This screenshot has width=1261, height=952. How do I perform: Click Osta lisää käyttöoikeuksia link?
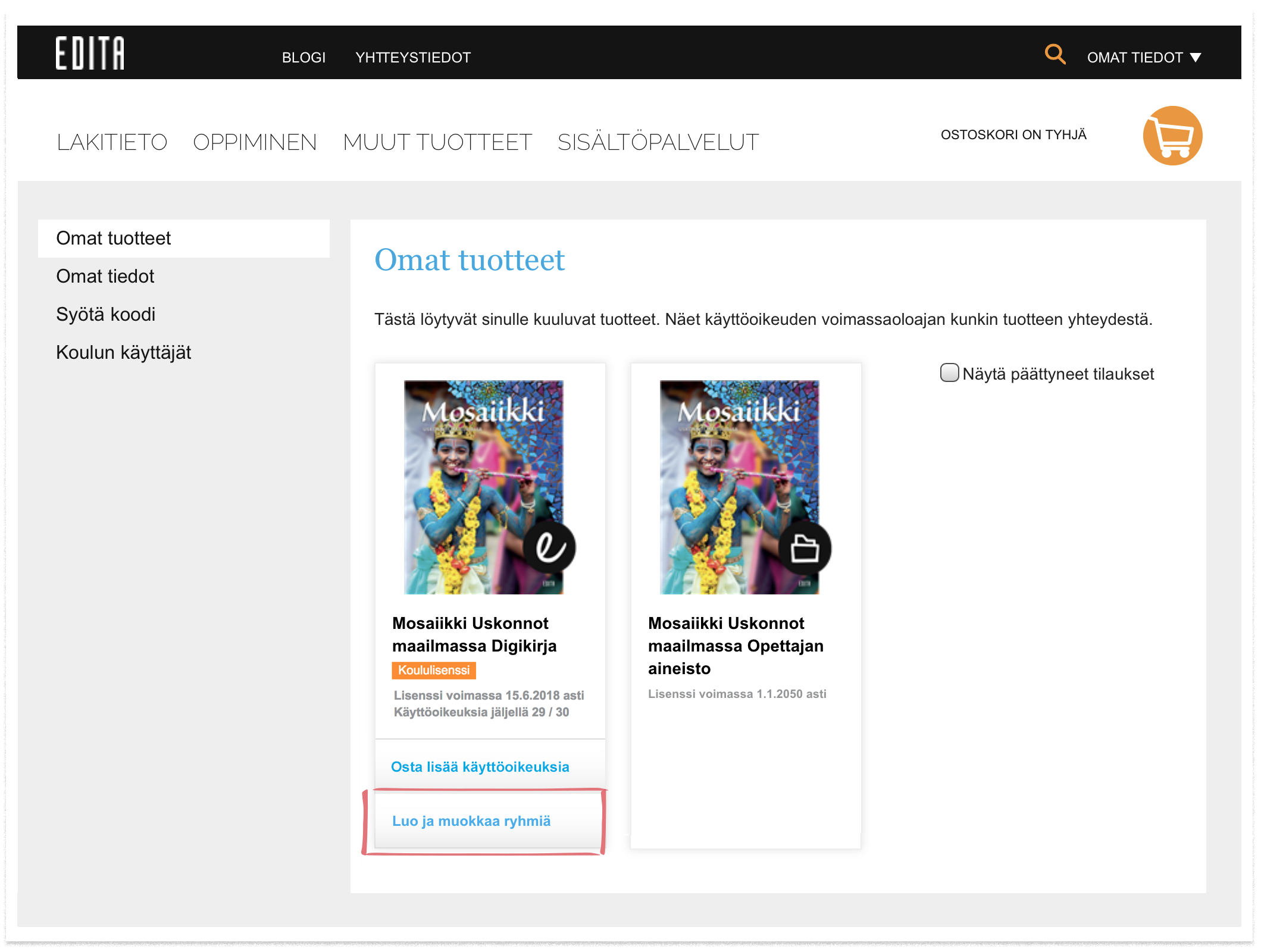(x=480, y=767)
